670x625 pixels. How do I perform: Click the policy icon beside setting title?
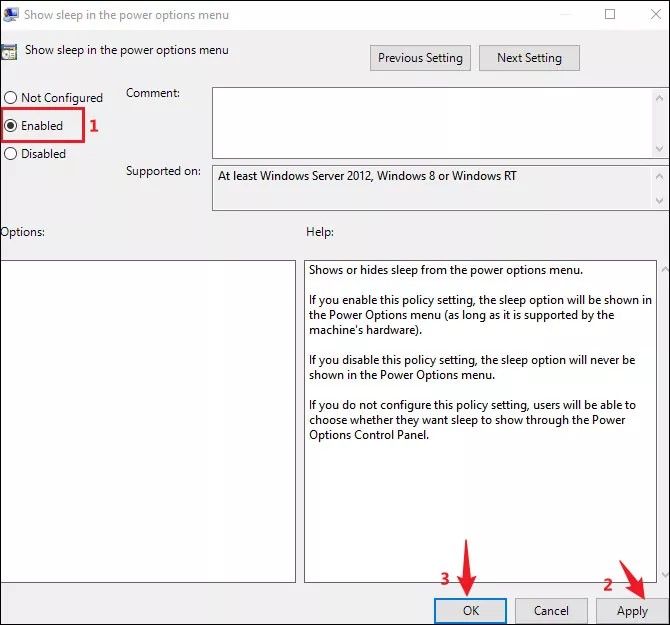(x=9, y=52)
